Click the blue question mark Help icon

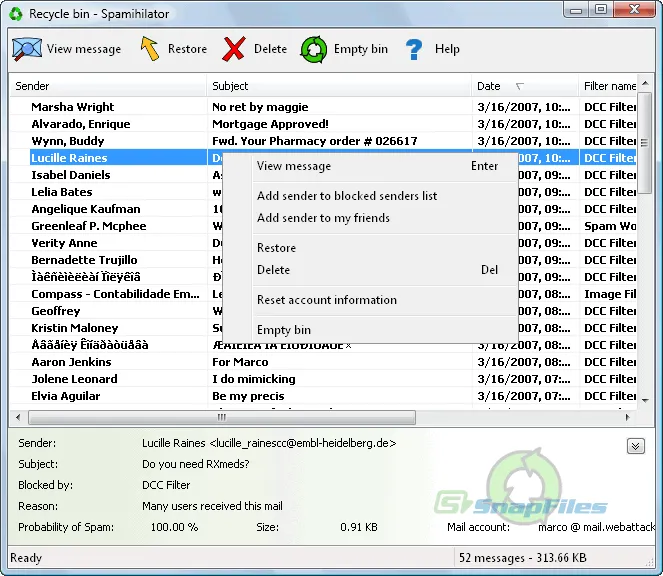point(414,49)
